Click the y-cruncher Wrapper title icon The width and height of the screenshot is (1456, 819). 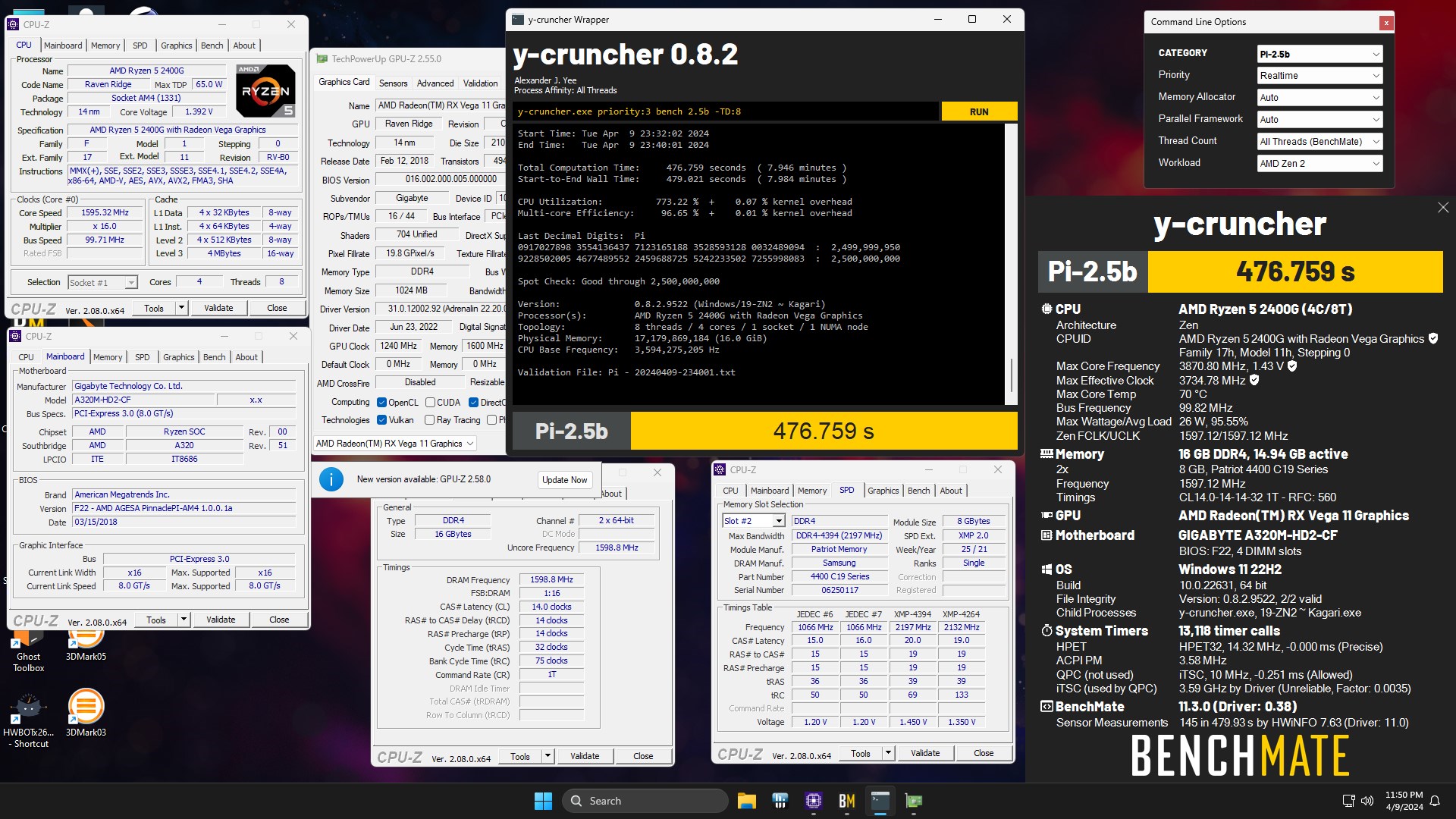coord(517,20)
